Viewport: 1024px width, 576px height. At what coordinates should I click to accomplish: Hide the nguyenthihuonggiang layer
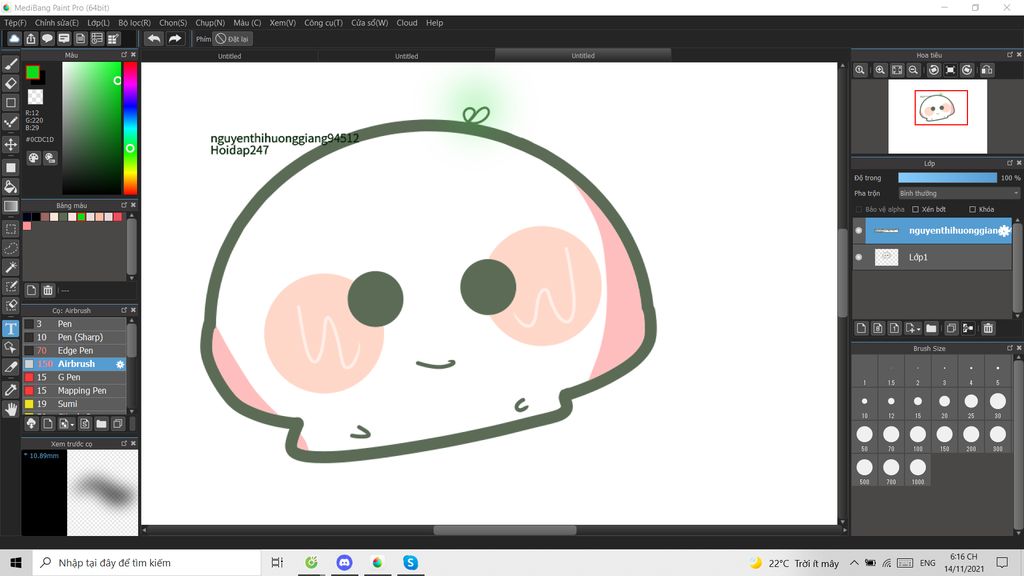click(x=859, y=231)
